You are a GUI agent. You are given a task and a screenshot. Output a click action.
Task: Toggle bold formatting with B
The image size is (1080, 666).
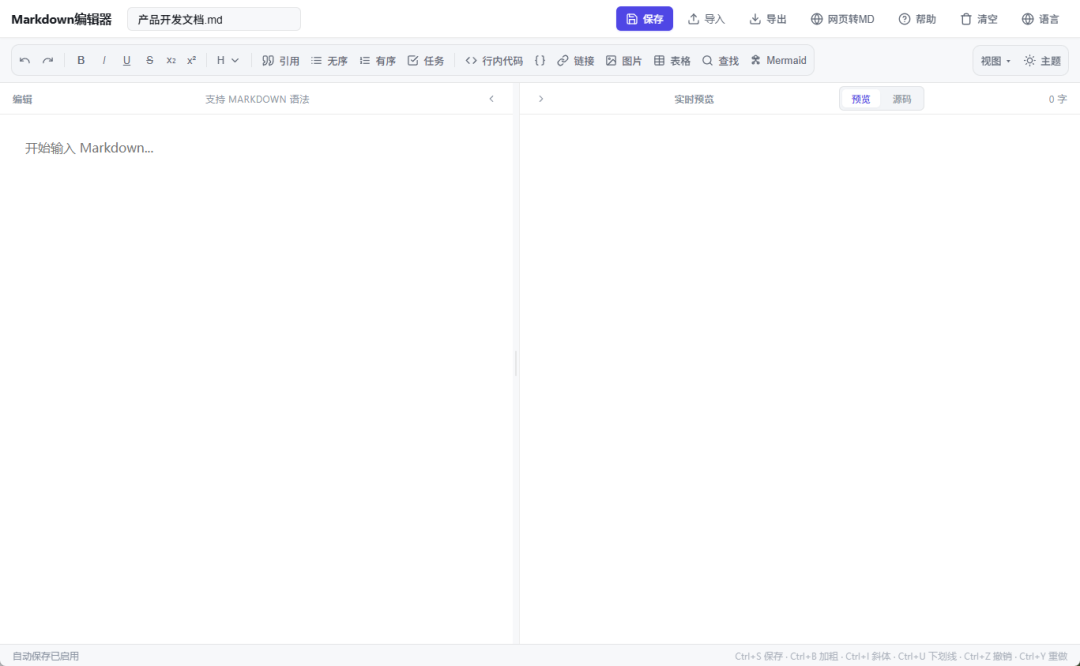coord(81,61)
